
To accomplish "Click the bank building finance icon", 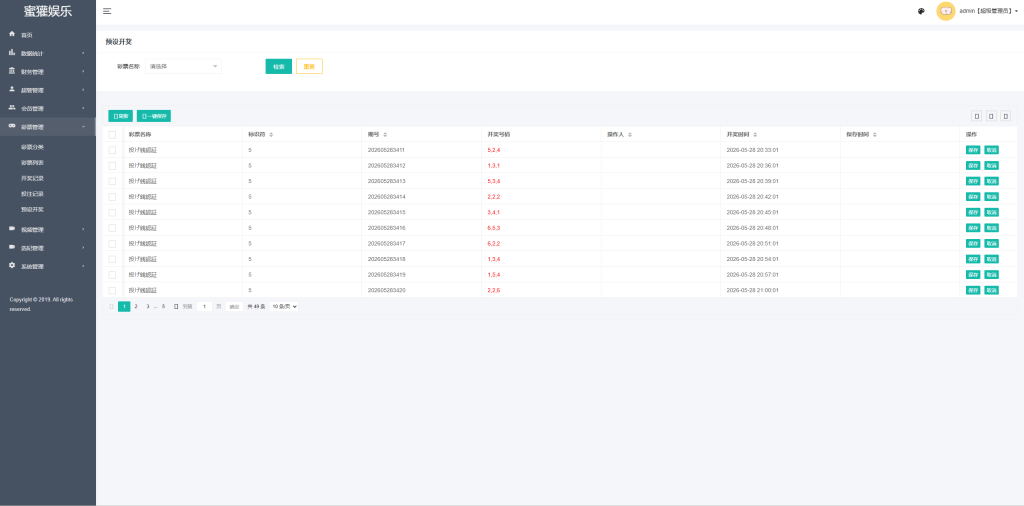I will (12, 71).
